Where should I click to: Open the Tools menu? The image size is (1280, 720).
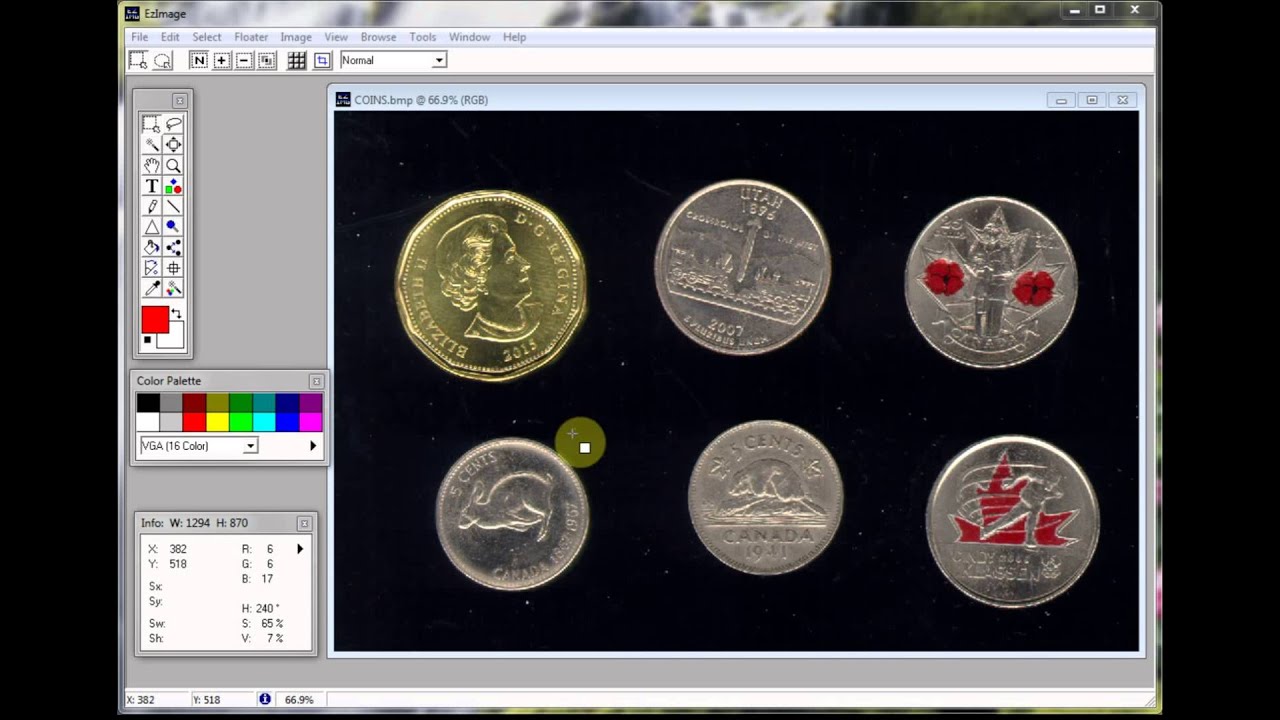pyautogui.click(x=423, y=37)
